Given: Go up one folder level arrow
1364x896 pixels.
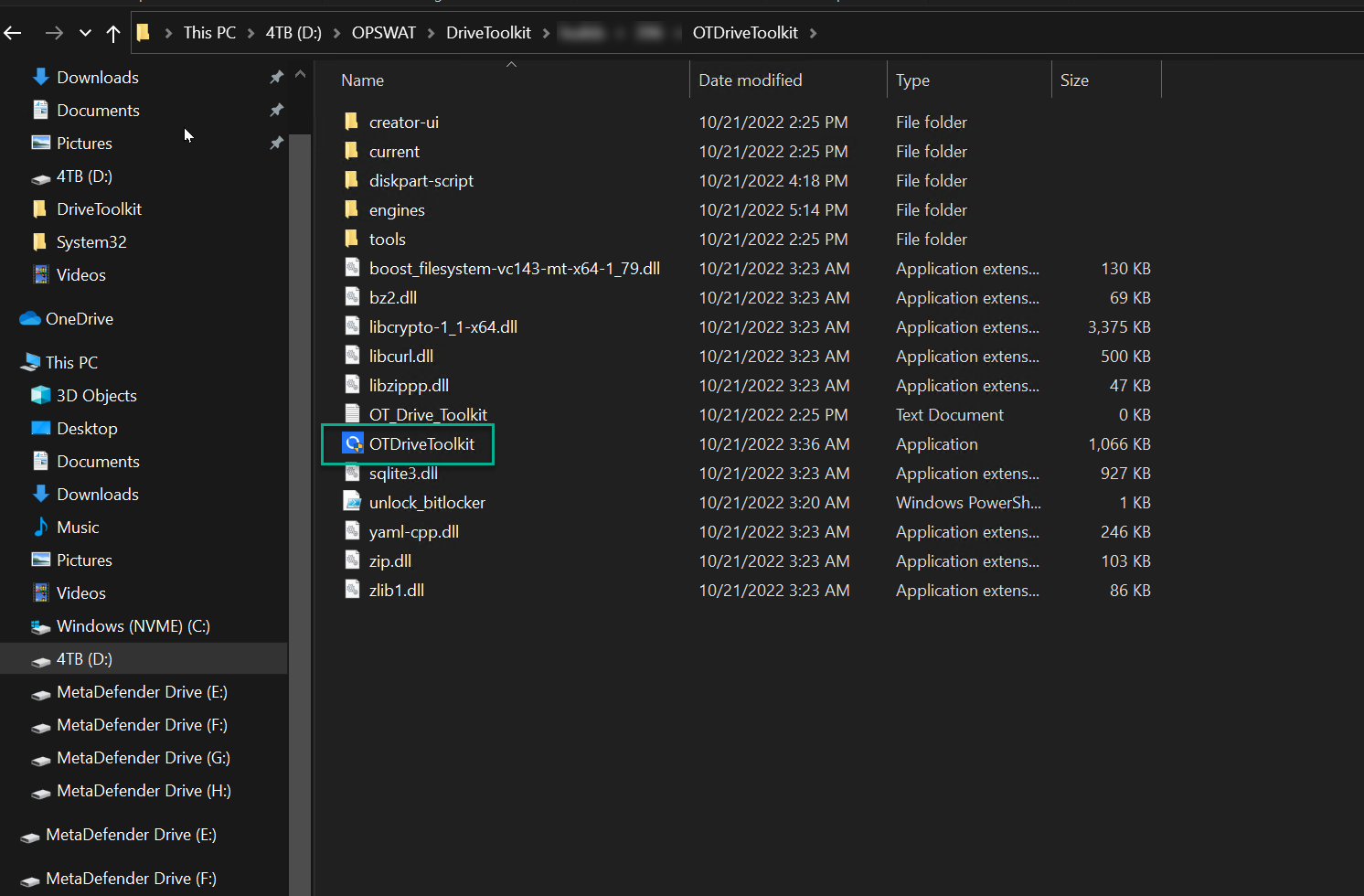Looking at the screenshot, I should [113, 33].
